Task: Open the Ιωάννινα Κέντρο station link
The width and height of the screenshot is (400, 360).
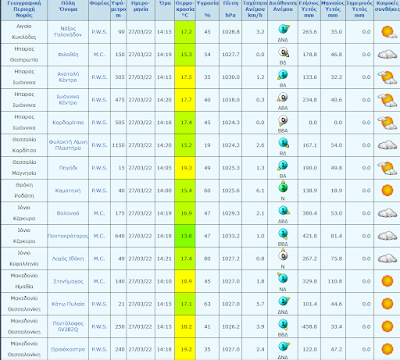Action: point(68,100)
